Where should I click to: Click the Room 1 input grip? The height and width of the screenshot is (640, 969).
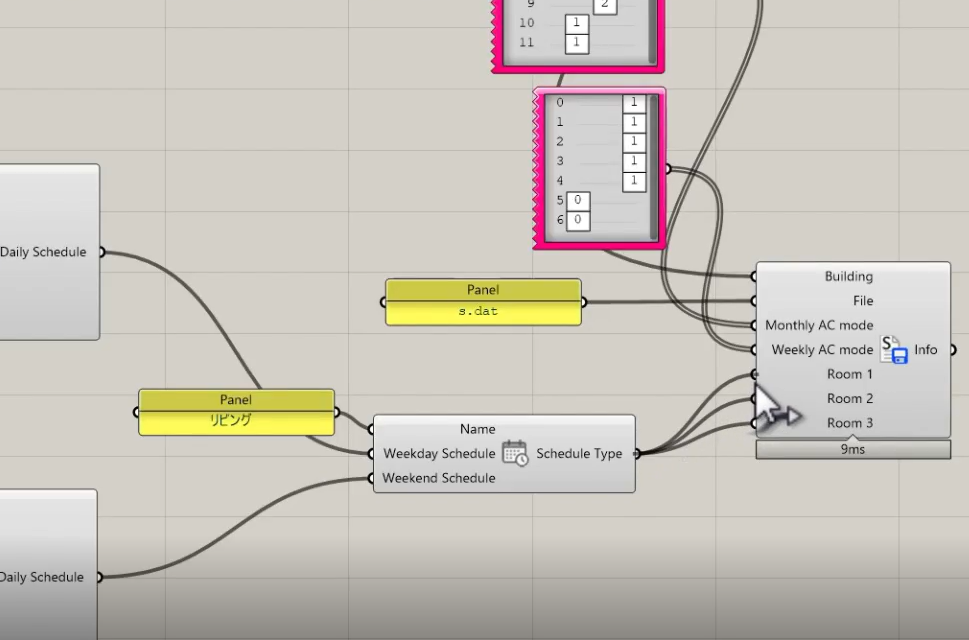(x=755, y=374)
